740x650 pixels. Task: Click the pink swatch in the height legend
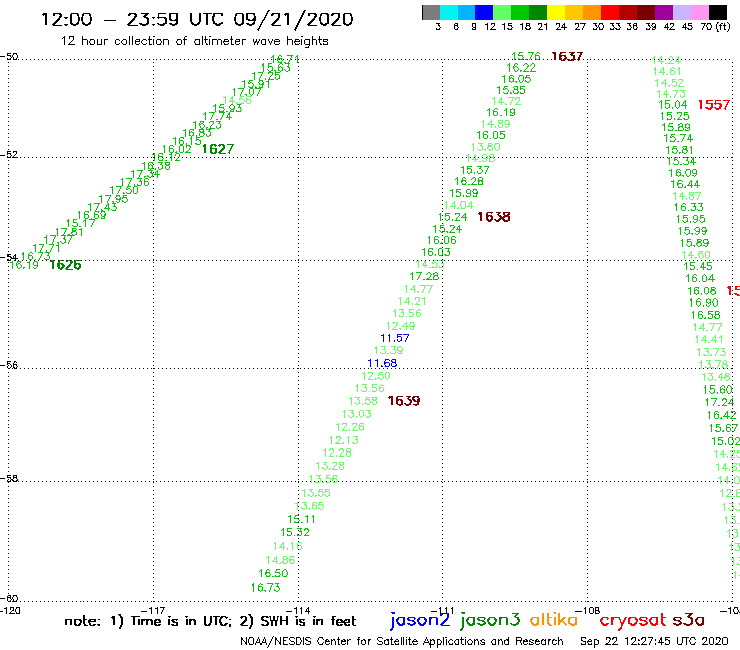[700, 12]
